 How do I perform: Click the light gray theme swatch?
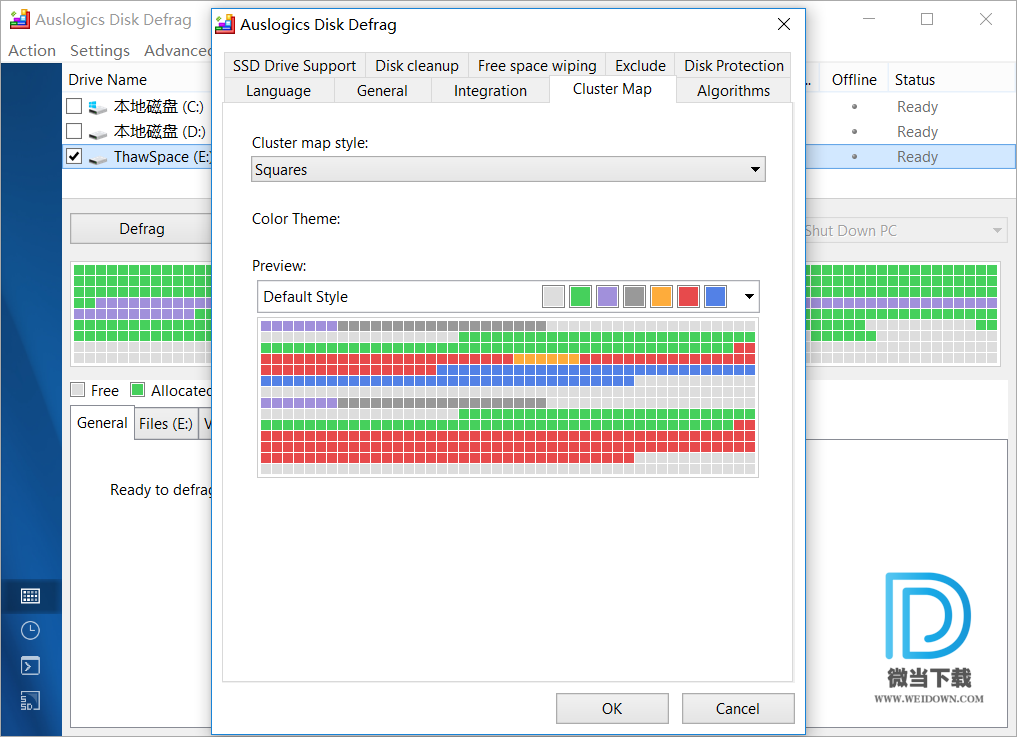553,296
